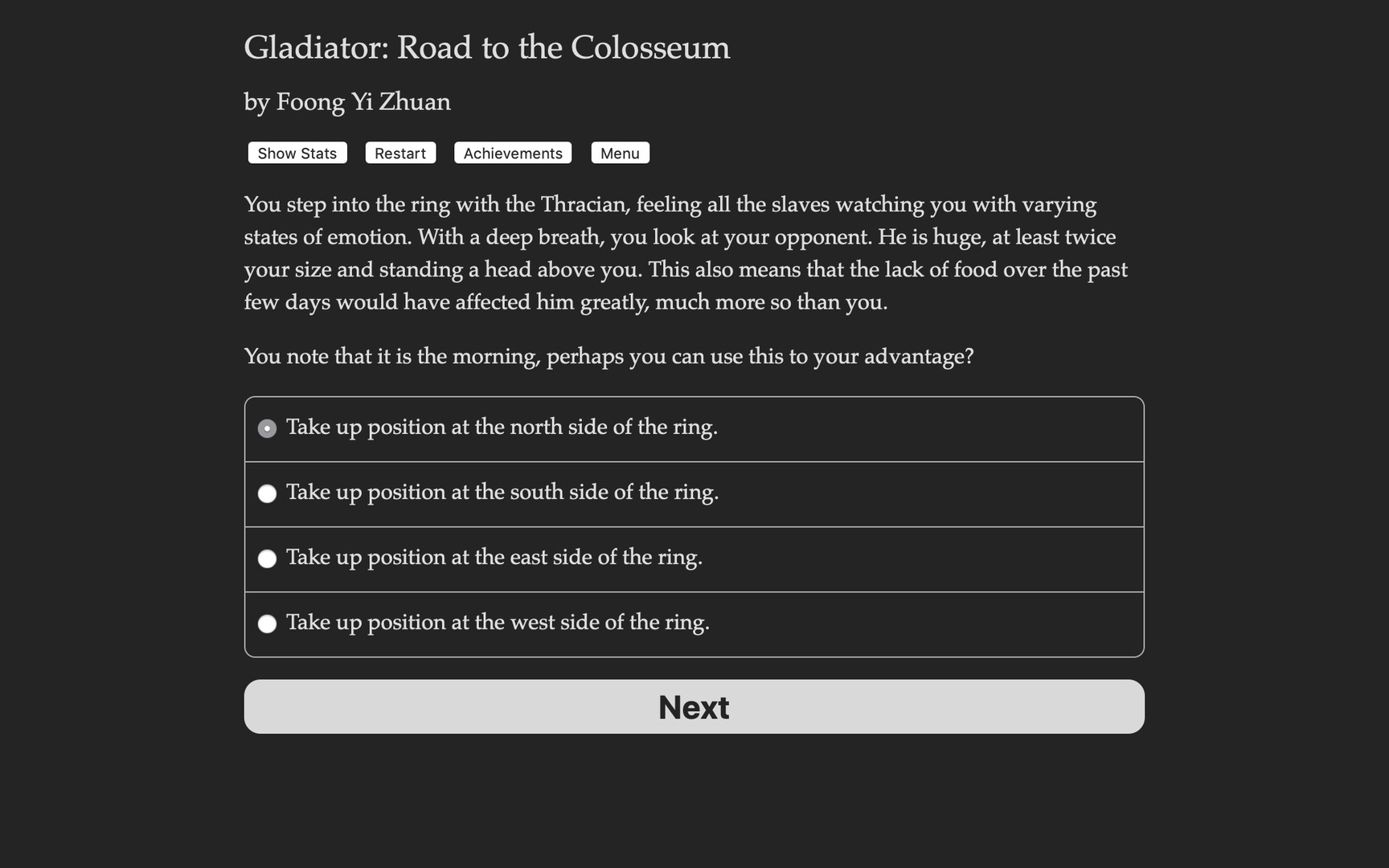This screenshot has width=1389, height=868.
Task: Select the north side of the ring option
Action: pos(502,428)
